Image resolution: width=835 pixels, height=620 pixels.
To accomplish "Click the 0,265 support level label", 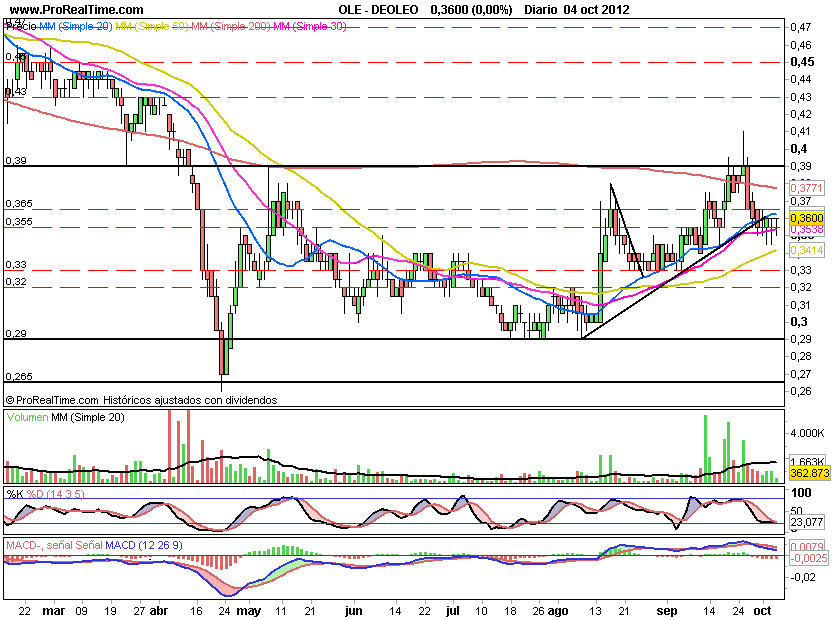I will 18,376.
